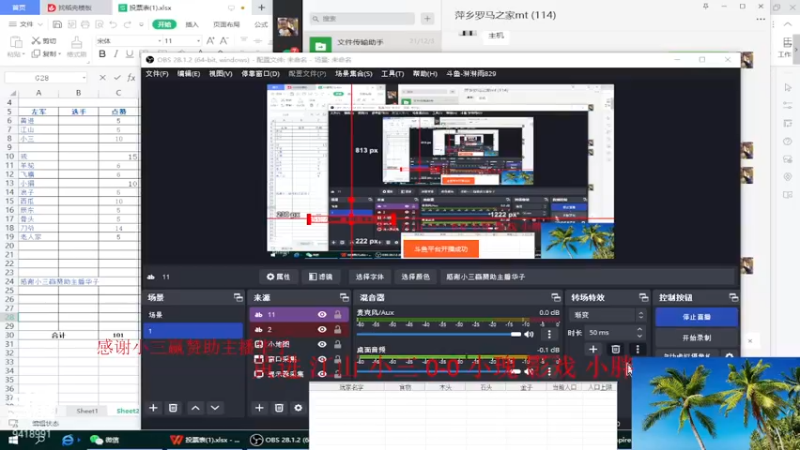Delete the selected scene with the trash icon in the 场景 panel

(173, 408)
